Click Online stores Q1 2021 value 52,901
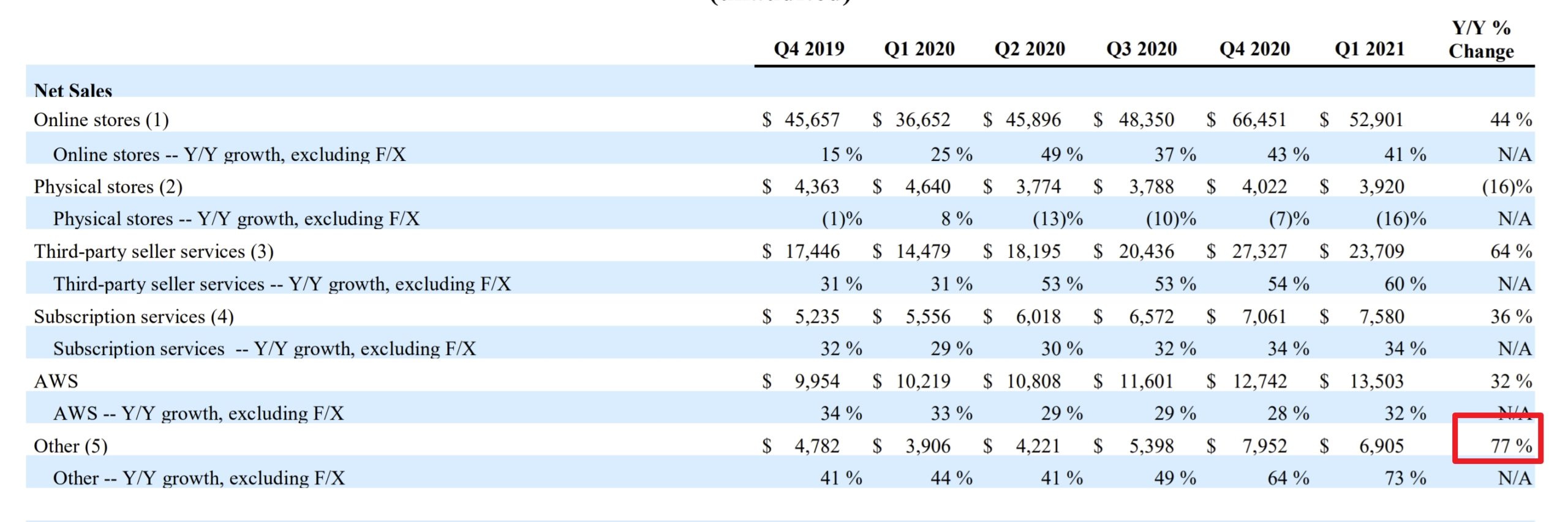The width and height of the screenshot is (1568, 522). [1376, 120]
